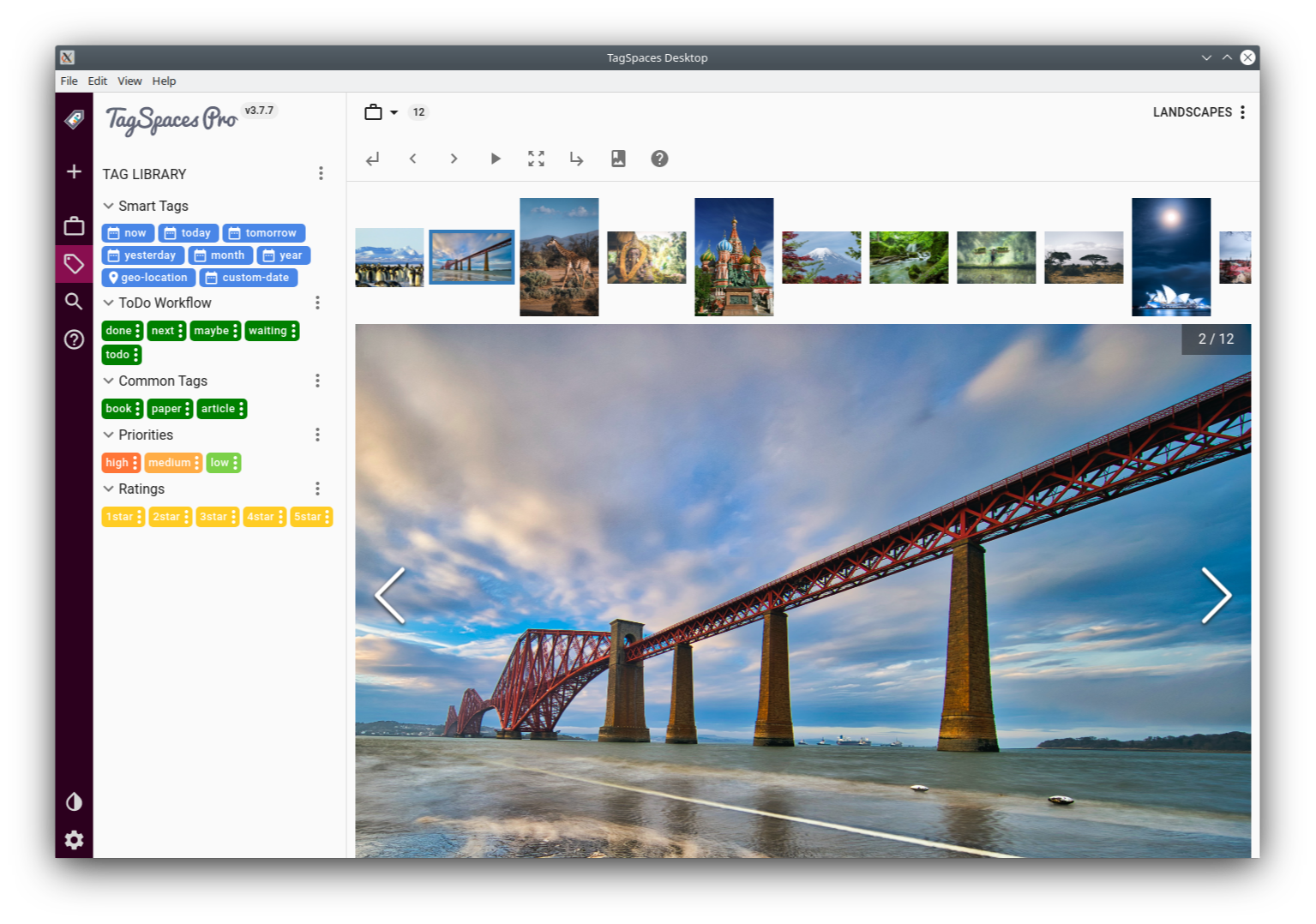Open the File menu
Image resolution: width=1316 pixels, height=924 pixels.
69,81
